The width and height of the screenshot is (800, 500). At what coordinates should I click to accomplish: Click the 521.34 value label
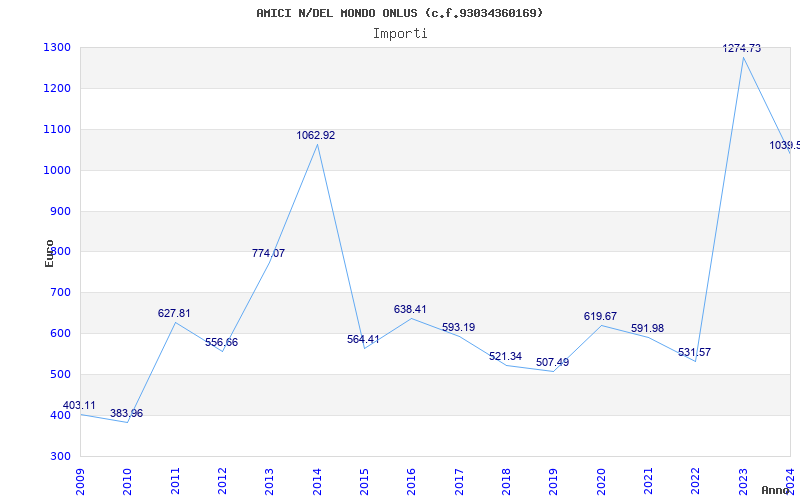click(505, 356)
